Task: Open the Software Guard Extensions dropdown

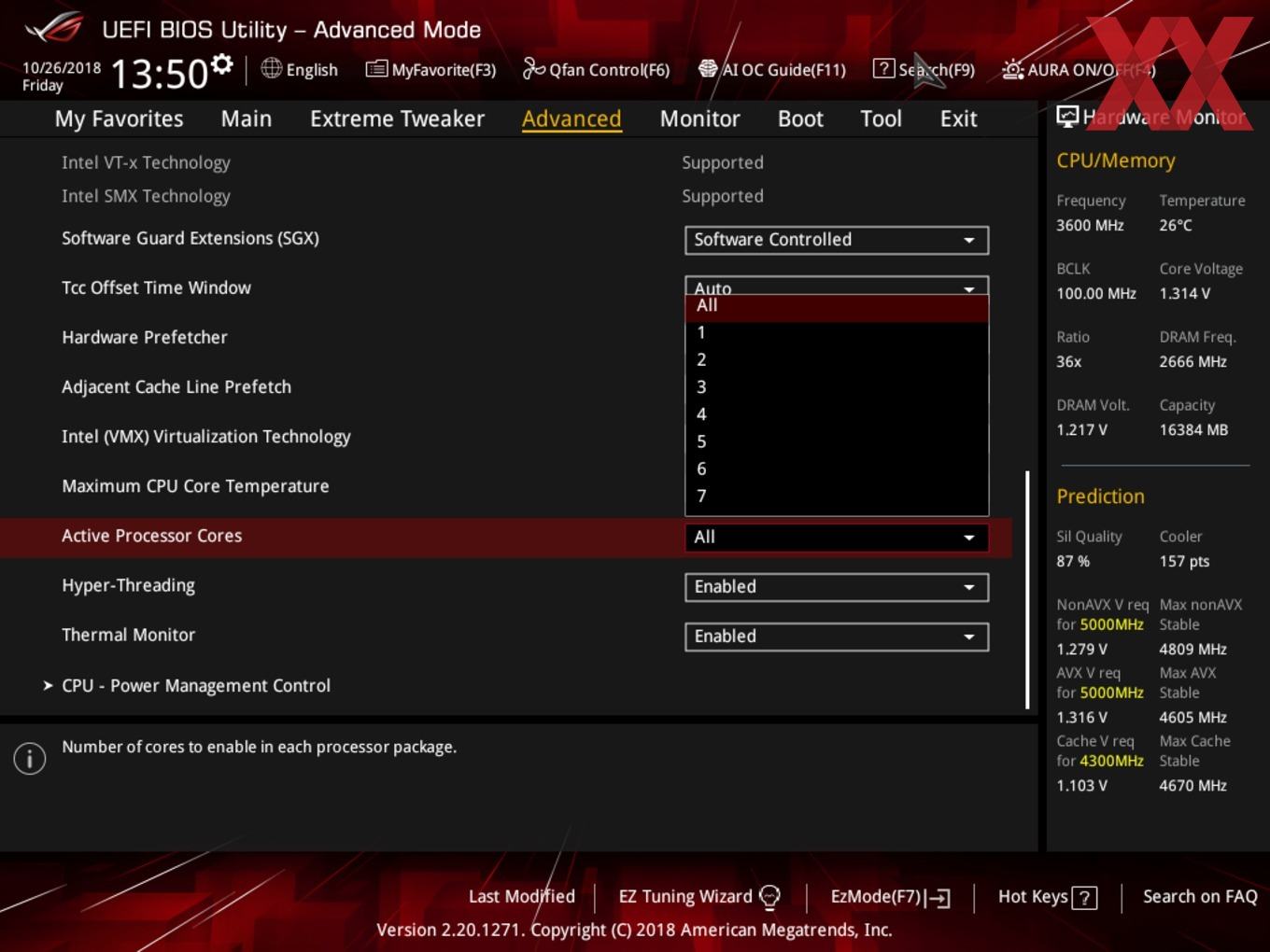Action: [x=837, y=240]
